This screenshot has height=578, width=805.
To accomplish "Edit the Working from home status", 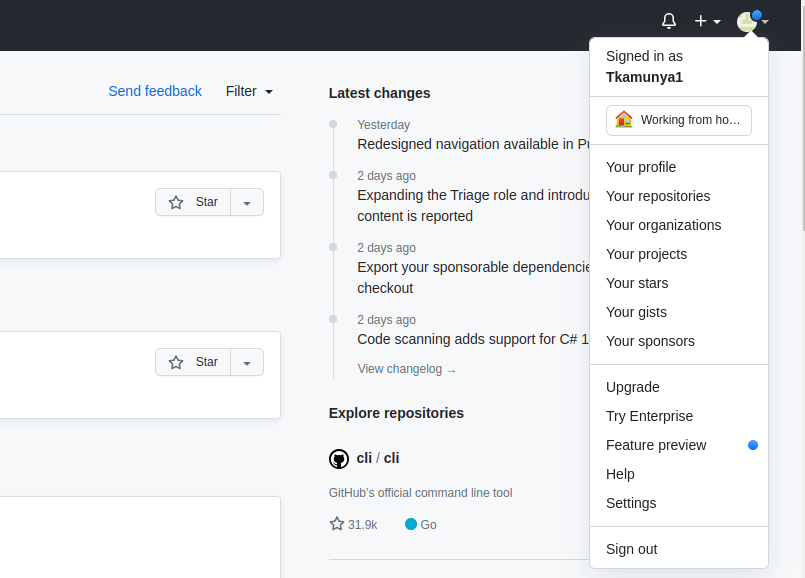I will pos(679,120).
